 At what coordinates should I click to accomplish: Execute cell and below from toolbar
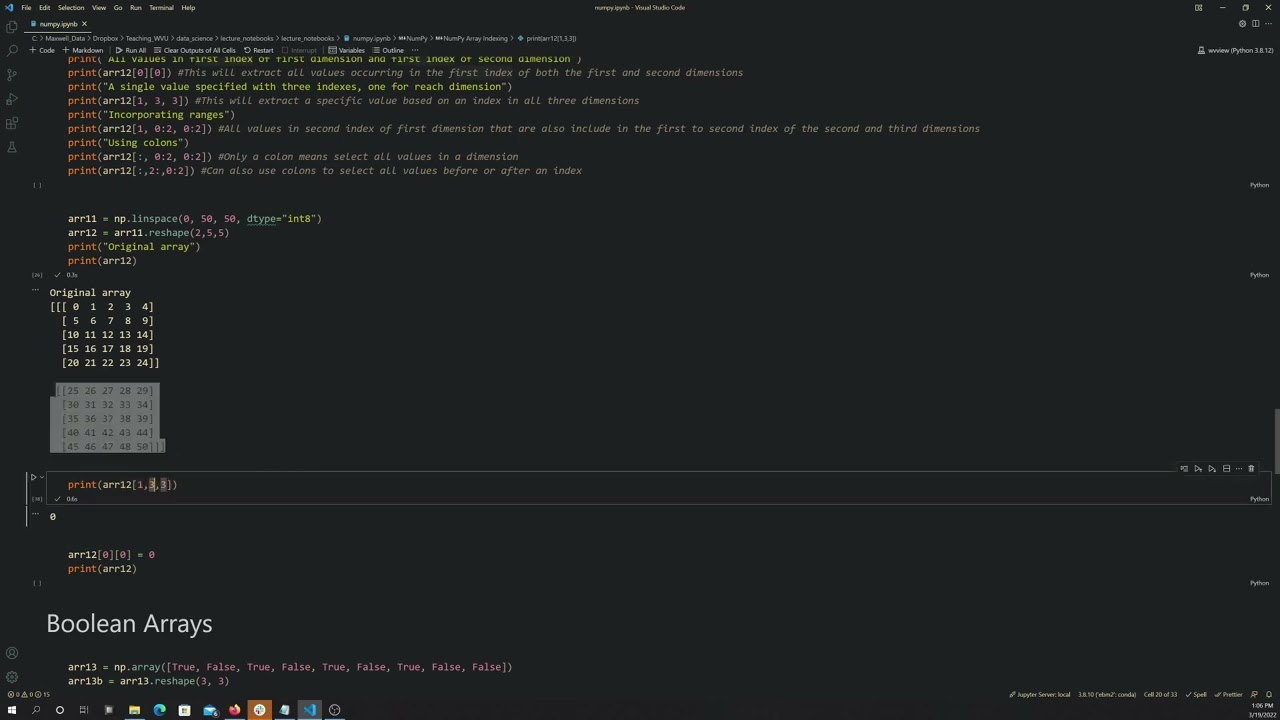(x=1212, y=468)
